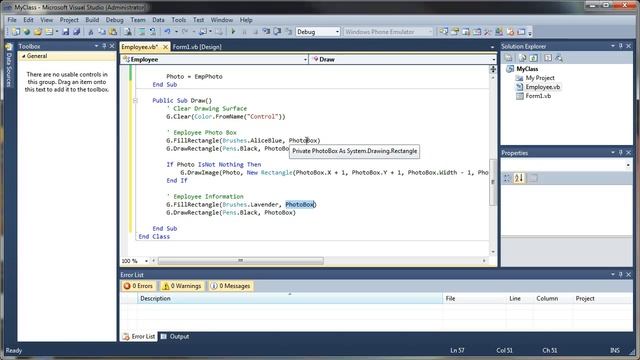The height and width of the screenshot is (360, 640).
Task: Click the Find in Files icon
Action: [128, 32]
